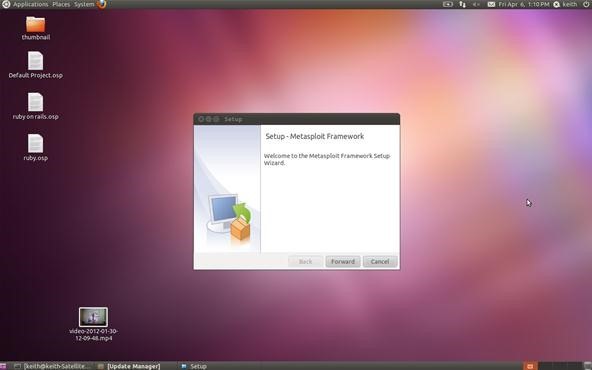Open the keith user menu

click(566, 5)
